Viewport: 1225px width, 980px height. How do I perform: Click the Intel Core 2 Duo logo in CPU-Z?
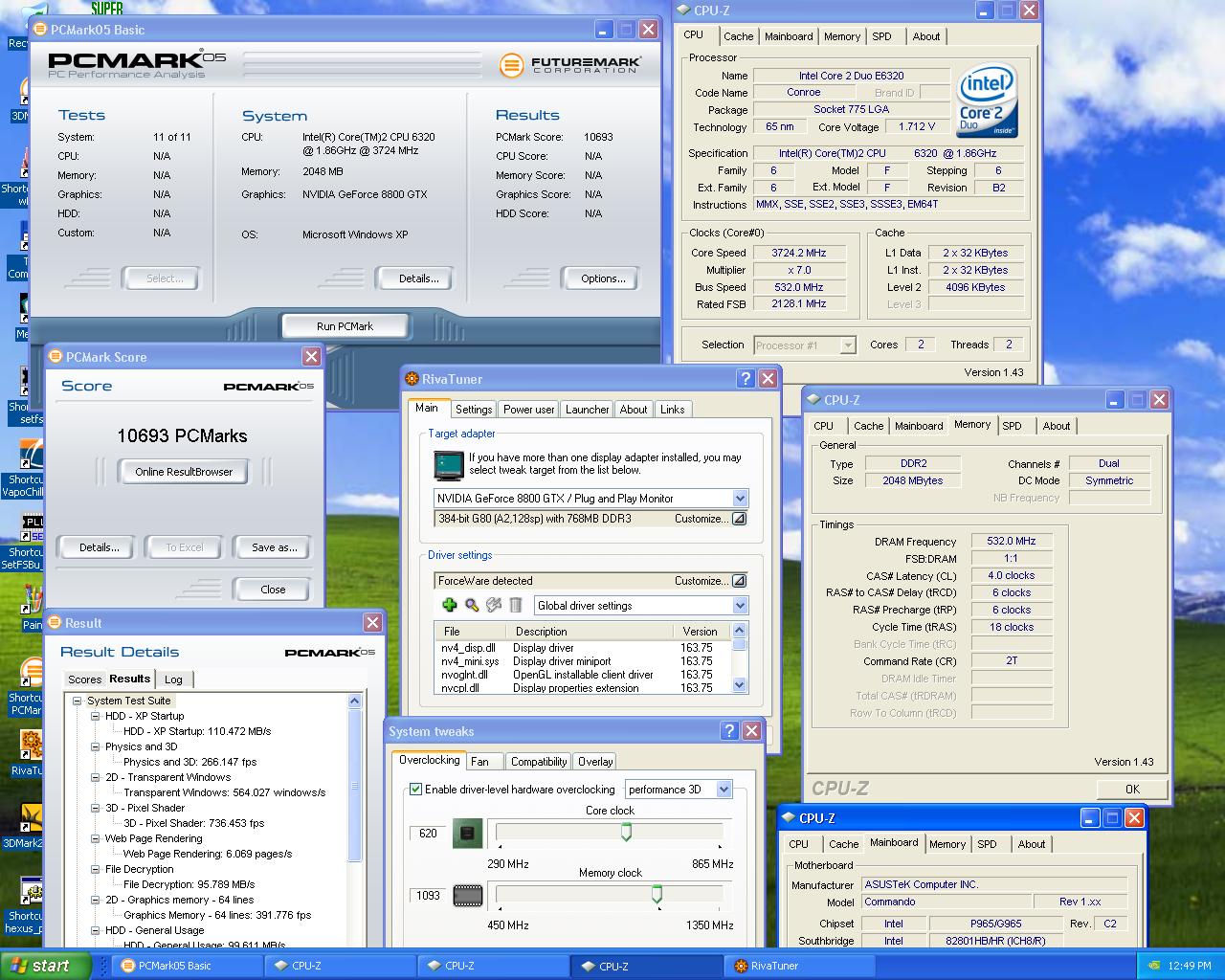pyautogui.click(x=988, y=101)
